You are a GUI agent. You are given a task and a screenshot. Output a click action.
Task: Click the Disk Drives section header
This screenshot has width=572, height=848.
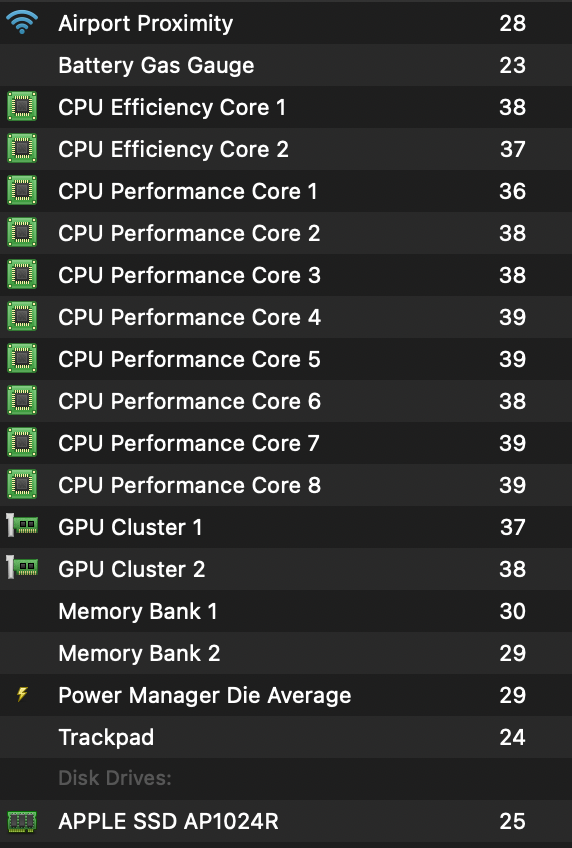point(115,778)
